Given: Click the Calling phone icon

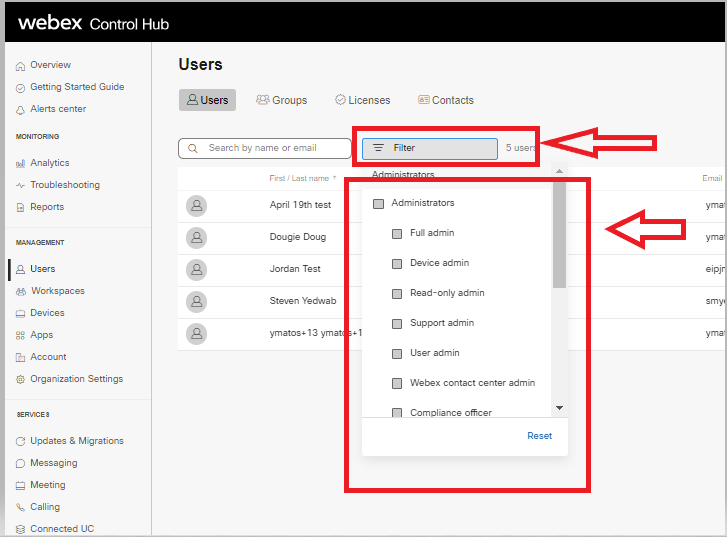Looking at the screenshot, I should [20, 507].
